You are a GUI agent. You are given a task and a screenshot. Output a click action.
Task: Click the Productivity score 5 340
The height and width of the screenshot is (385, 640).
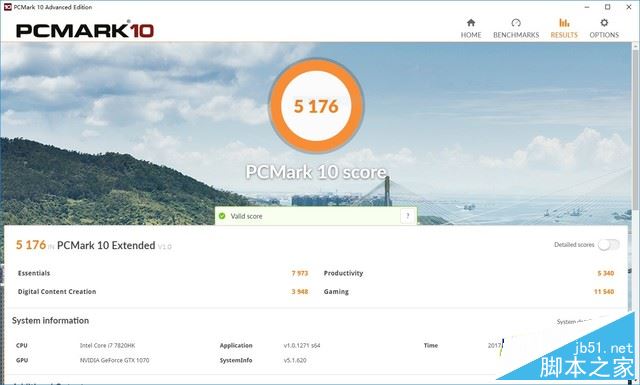[606, 273]
